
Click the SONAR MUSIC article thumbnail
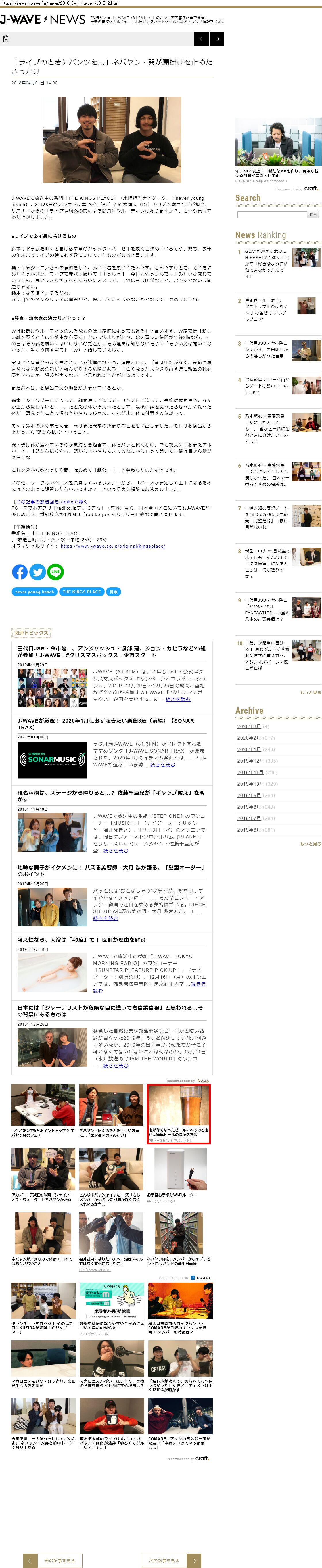(52, 759)
